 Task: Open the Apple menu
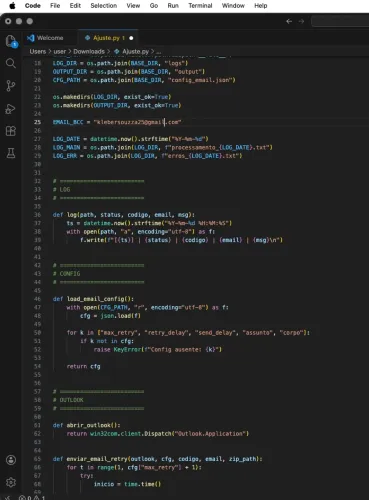[12, 6]
